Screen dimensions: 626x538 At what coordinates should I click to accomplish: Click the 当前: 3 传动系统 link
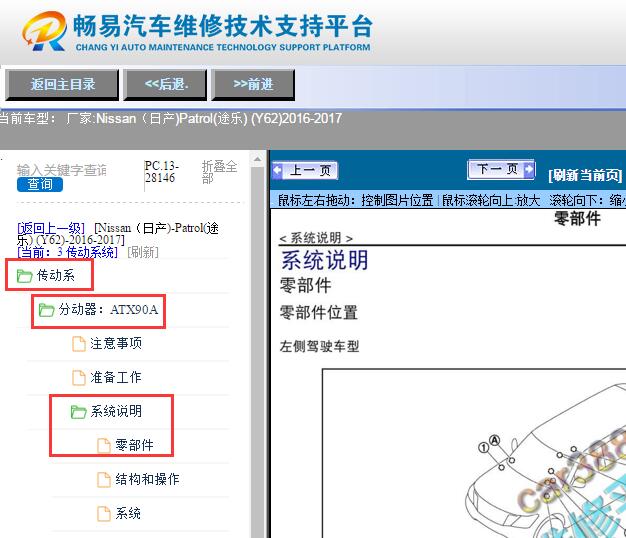(x=67, y=252)
